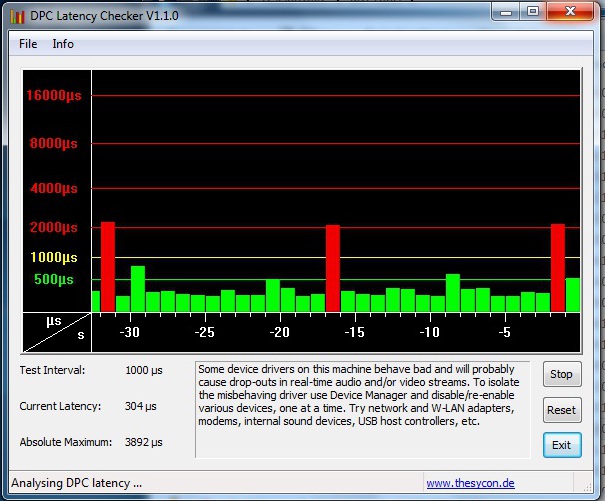This screenshot has width=605, height=501.
Task: Click the -15 time axis label
Action: 354,332
